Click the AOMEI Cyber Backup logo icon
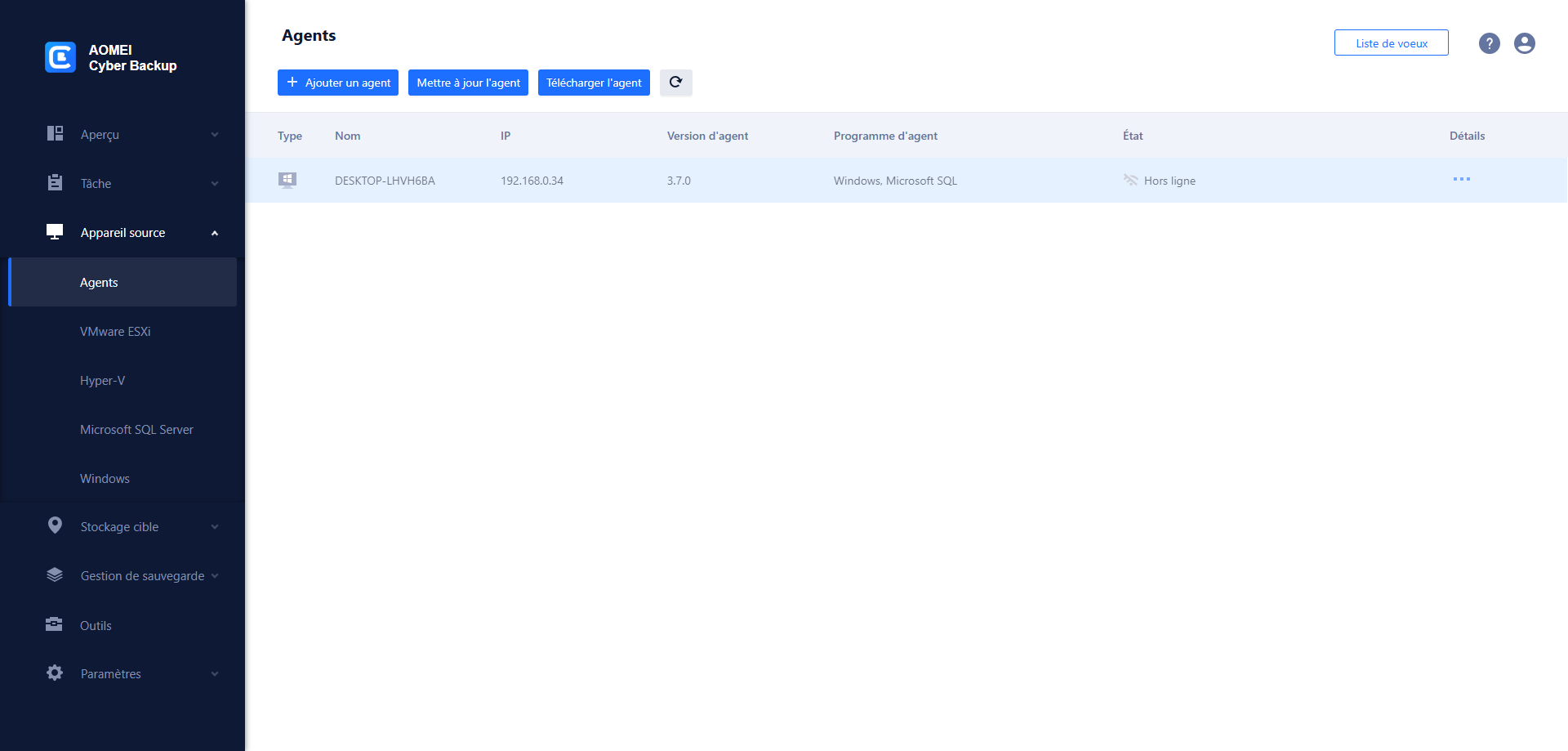Screen dimensions: 1568x751 pos(60,57)
